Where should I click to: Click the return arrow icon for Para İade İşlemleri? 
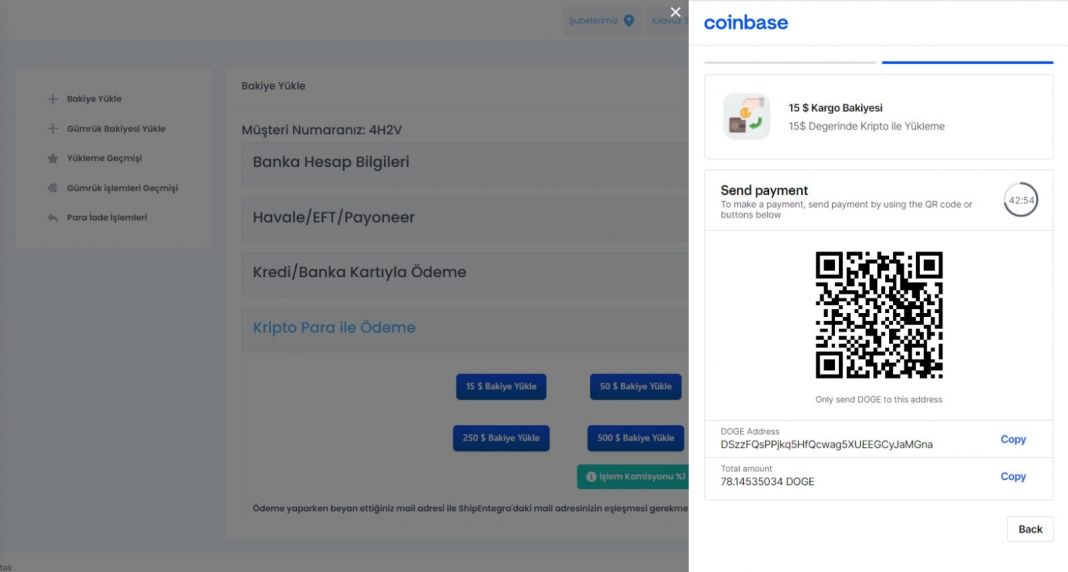52,218
